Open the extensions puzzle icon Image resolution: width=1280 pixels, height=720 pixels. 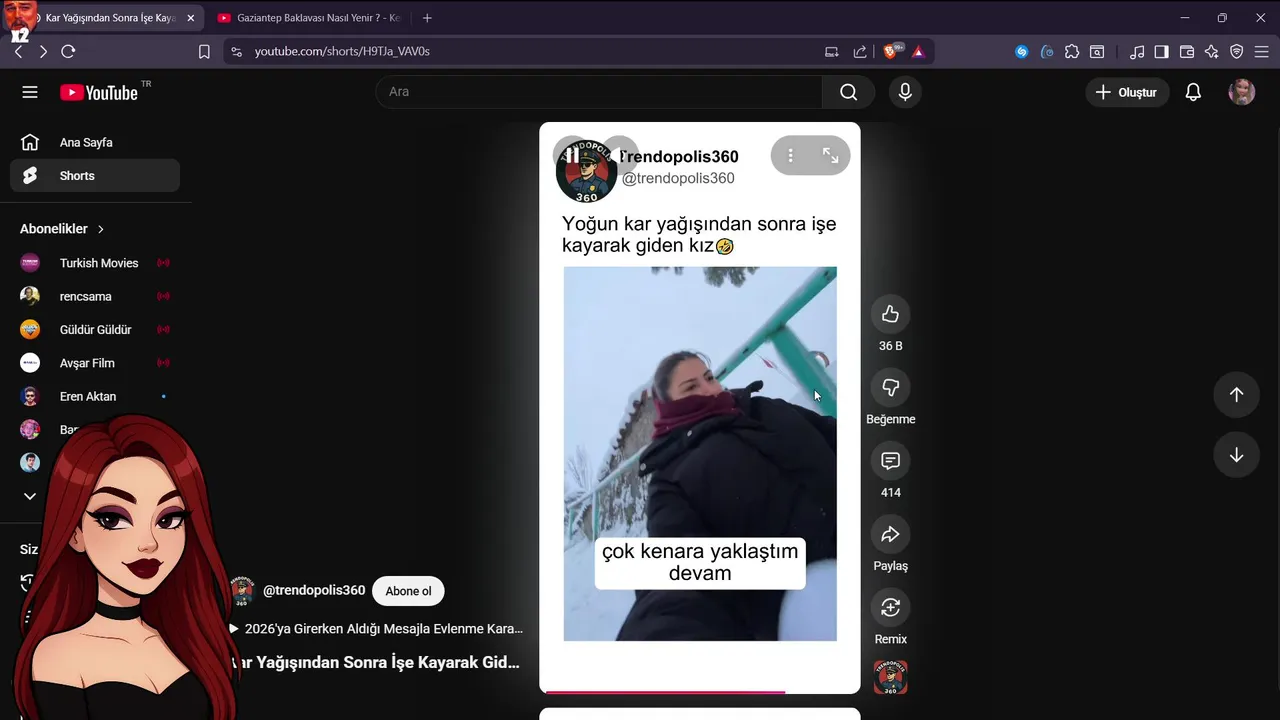[x=1072, y=51]
